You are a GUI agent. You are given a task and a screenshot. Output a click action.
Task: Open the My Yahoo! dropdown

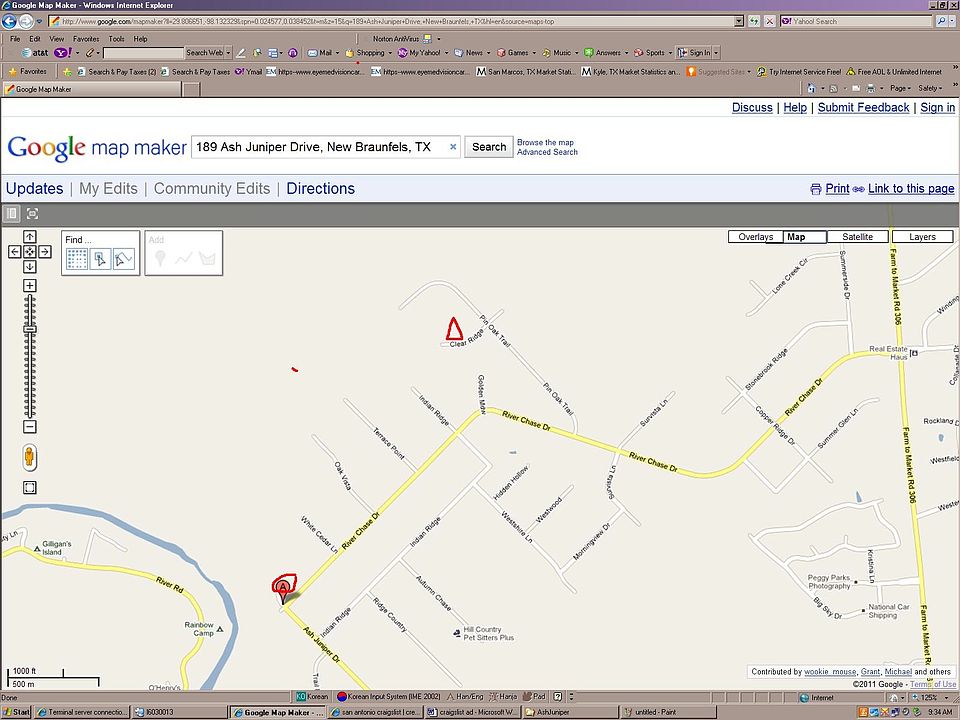coord(446,53)
